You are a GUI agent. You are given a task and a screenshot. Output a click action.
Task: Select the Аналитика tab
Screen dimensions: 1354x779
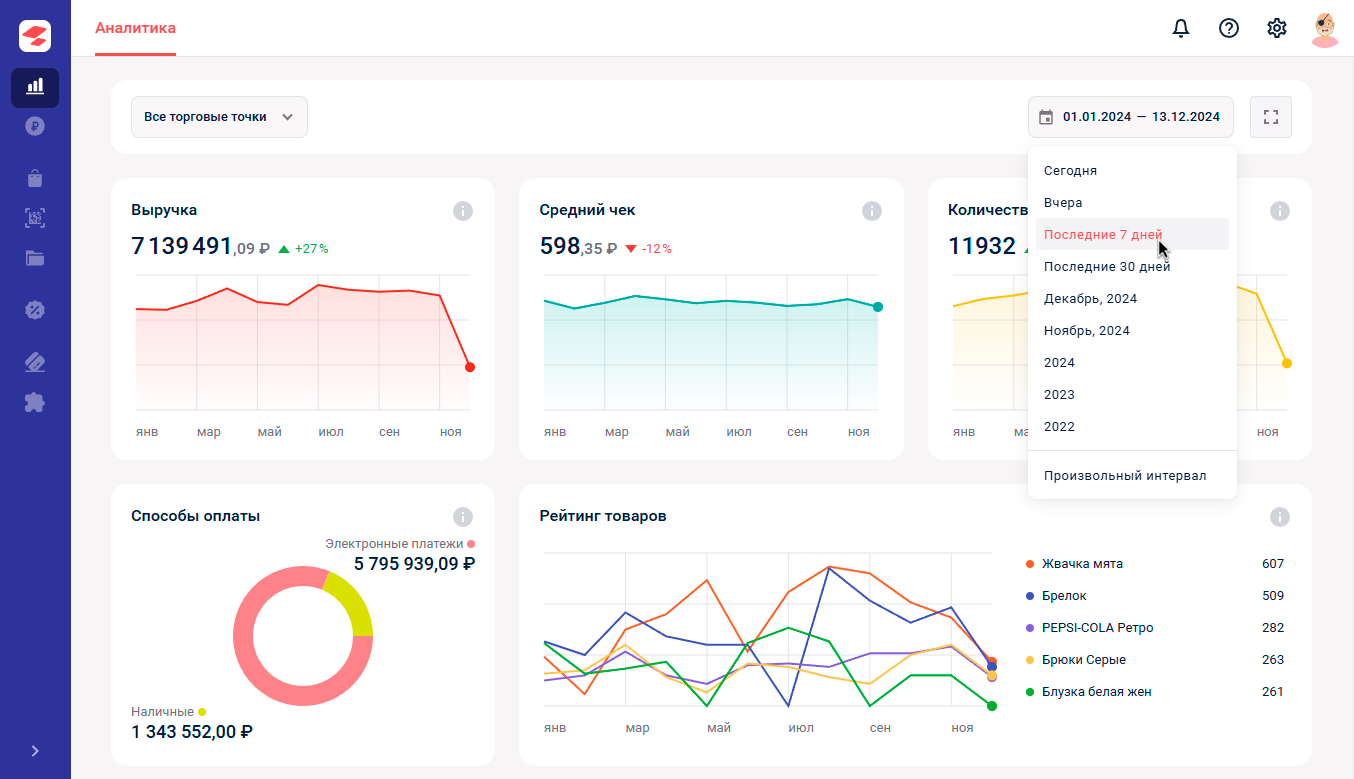(x=135, y=28)
